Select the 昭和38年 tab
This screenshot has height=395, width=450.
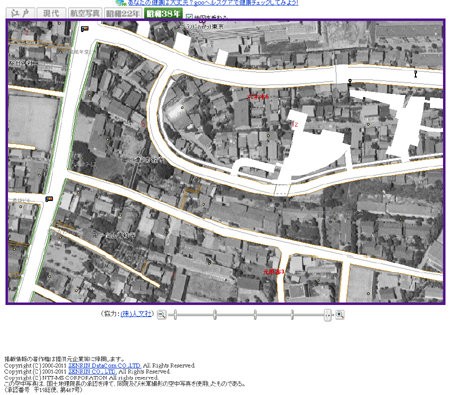163,13
